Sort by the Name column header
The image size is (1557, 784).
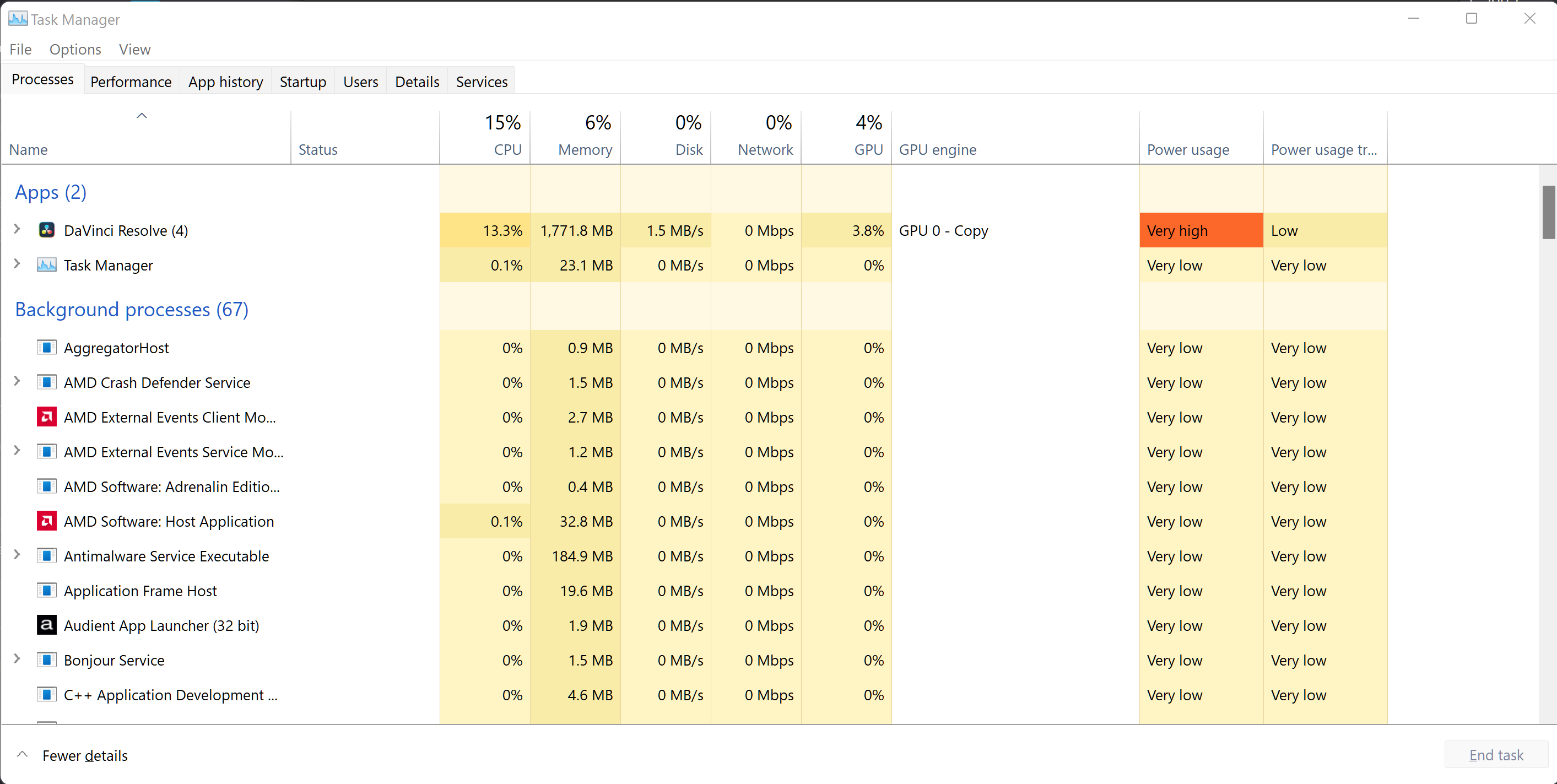tap(145, 137)
